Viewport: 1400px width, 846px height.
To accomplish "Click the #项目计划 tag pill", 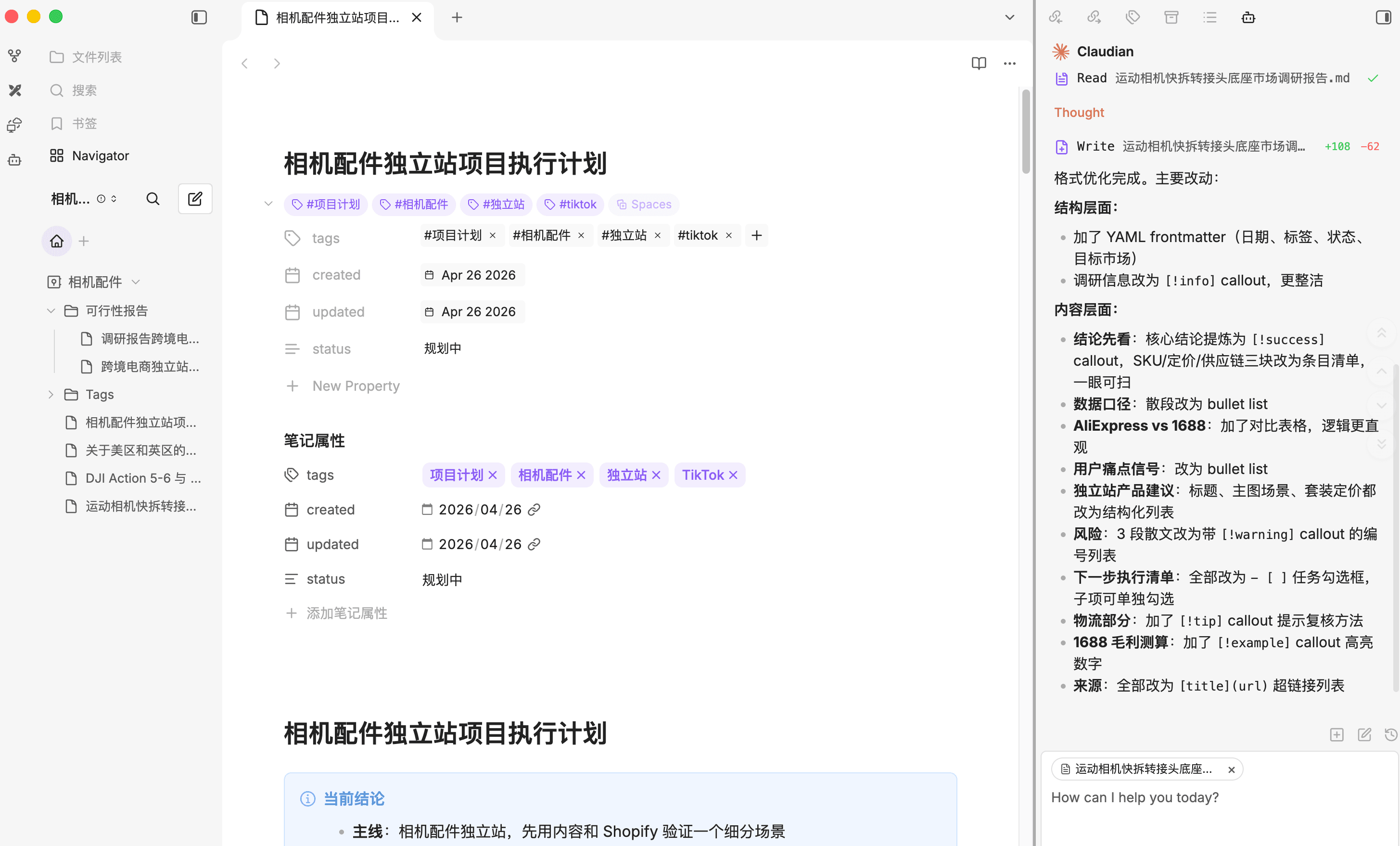I will tap(326, 205).
